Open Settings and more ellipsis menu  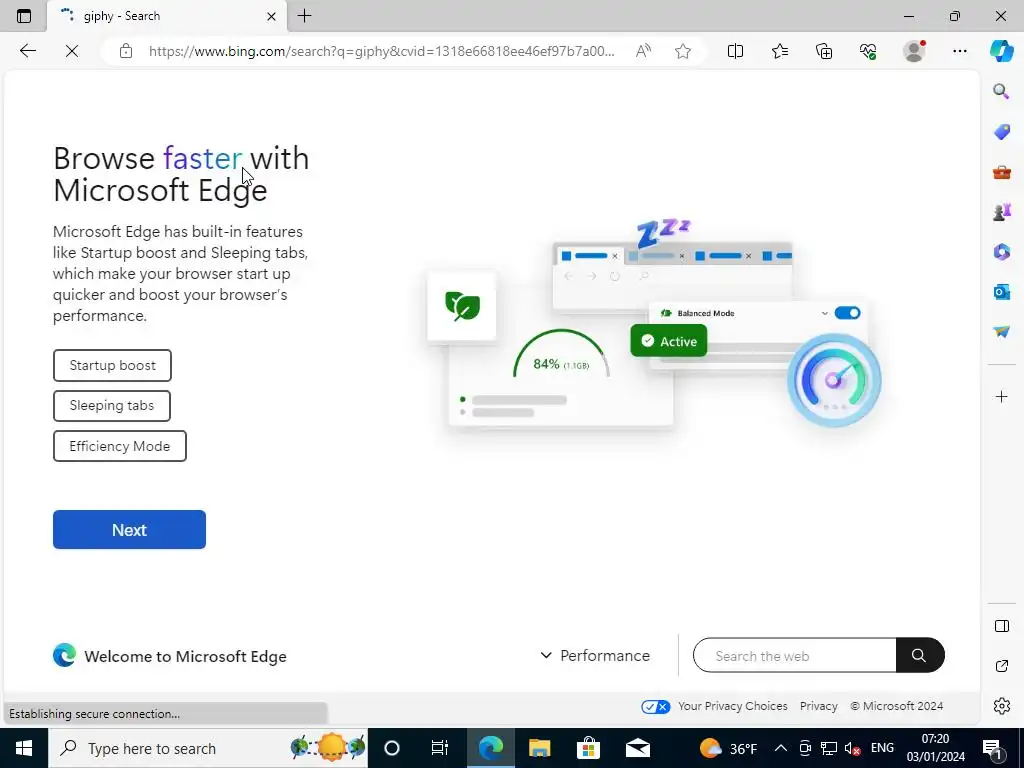tap(959, 51)
